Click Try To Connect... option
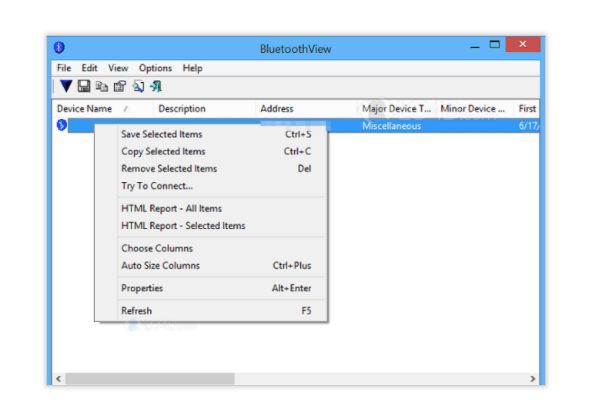Image resolution: width=602 pixels, height=410 pixels. click(211, 186)
